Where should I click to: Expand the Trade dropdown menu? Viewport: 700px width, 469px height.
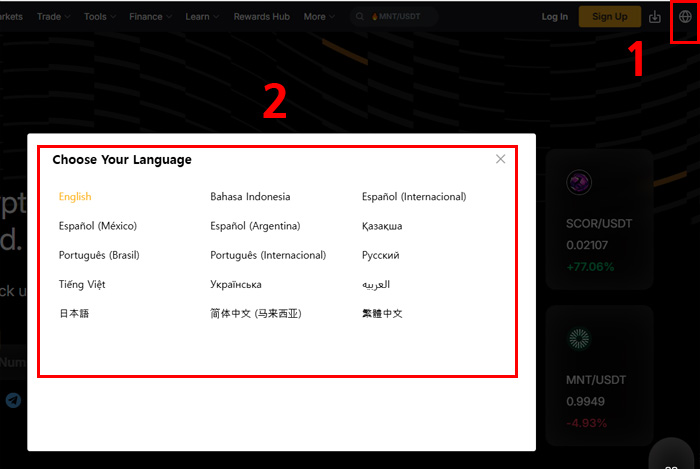(x=54, y=17)
